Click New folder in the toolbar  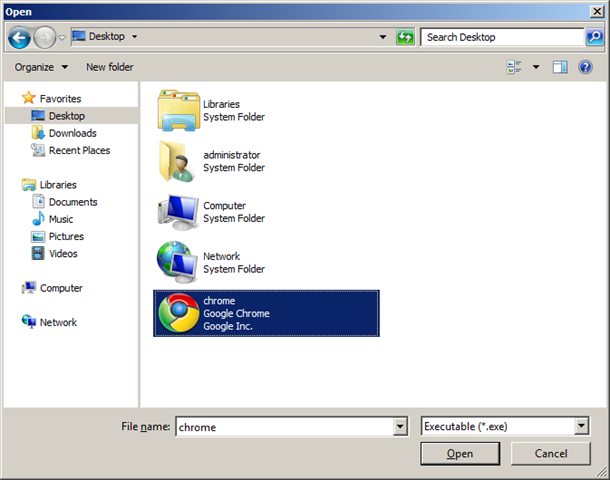click(109, 67)
